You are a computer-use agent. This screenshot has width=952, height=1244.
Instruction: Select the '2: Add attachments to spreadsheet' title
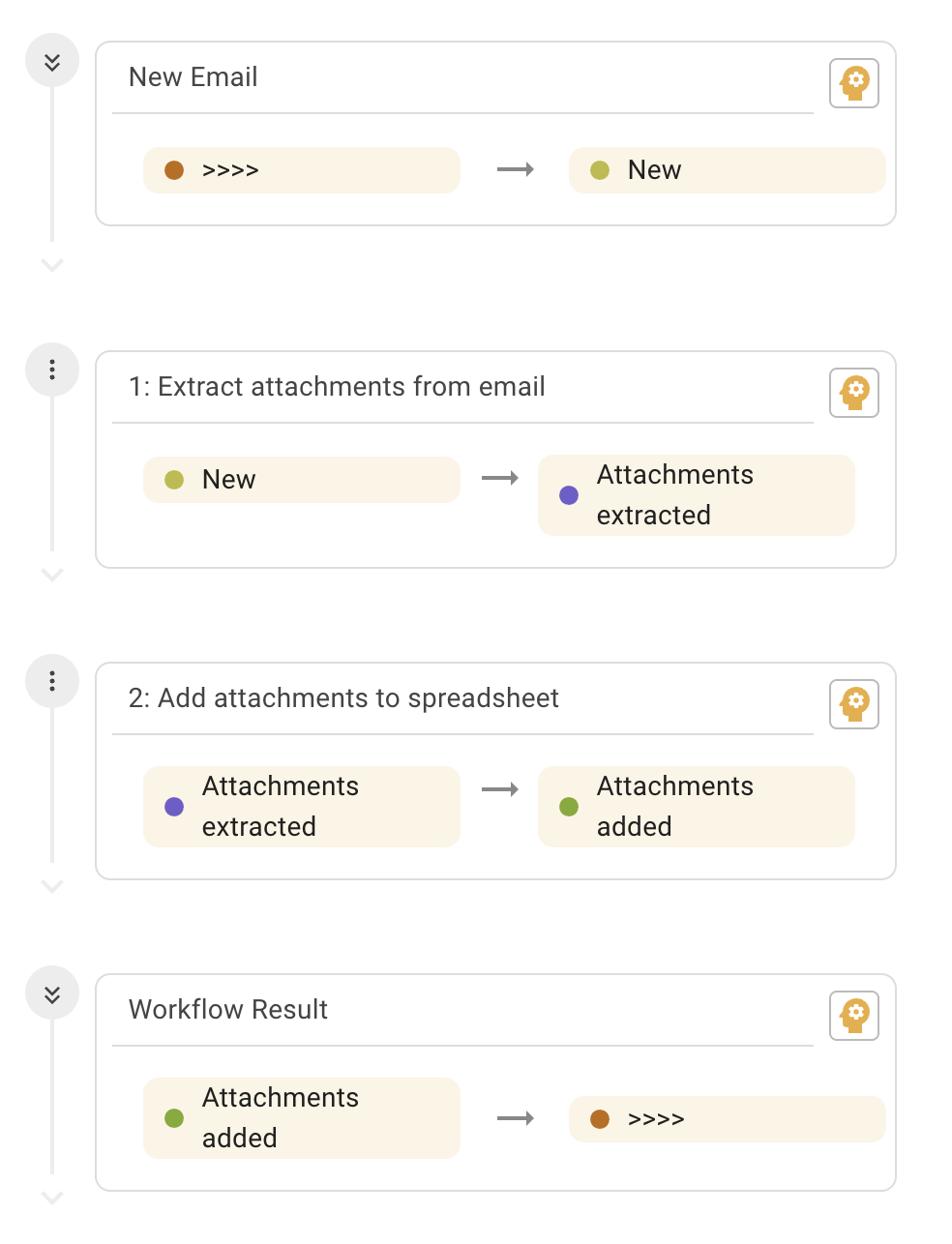[343, 698]
